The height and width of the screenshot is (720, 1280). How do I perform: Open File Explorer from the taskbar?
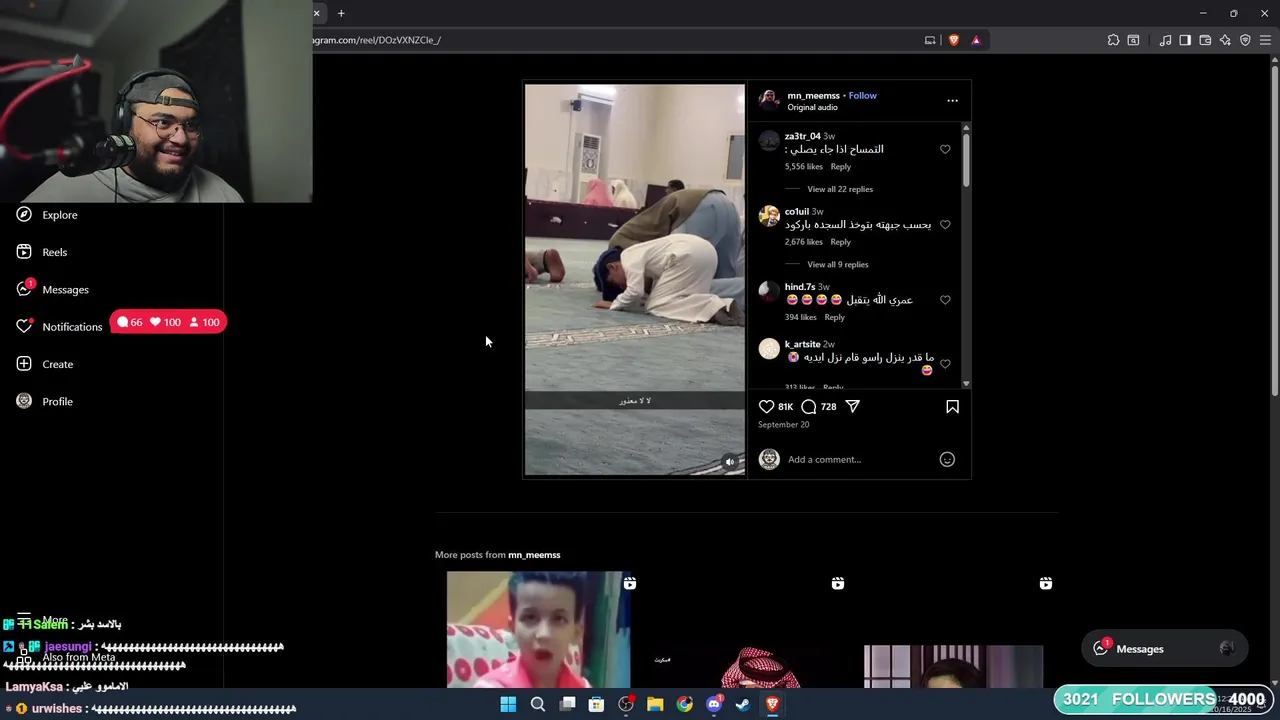coord(655,704)
